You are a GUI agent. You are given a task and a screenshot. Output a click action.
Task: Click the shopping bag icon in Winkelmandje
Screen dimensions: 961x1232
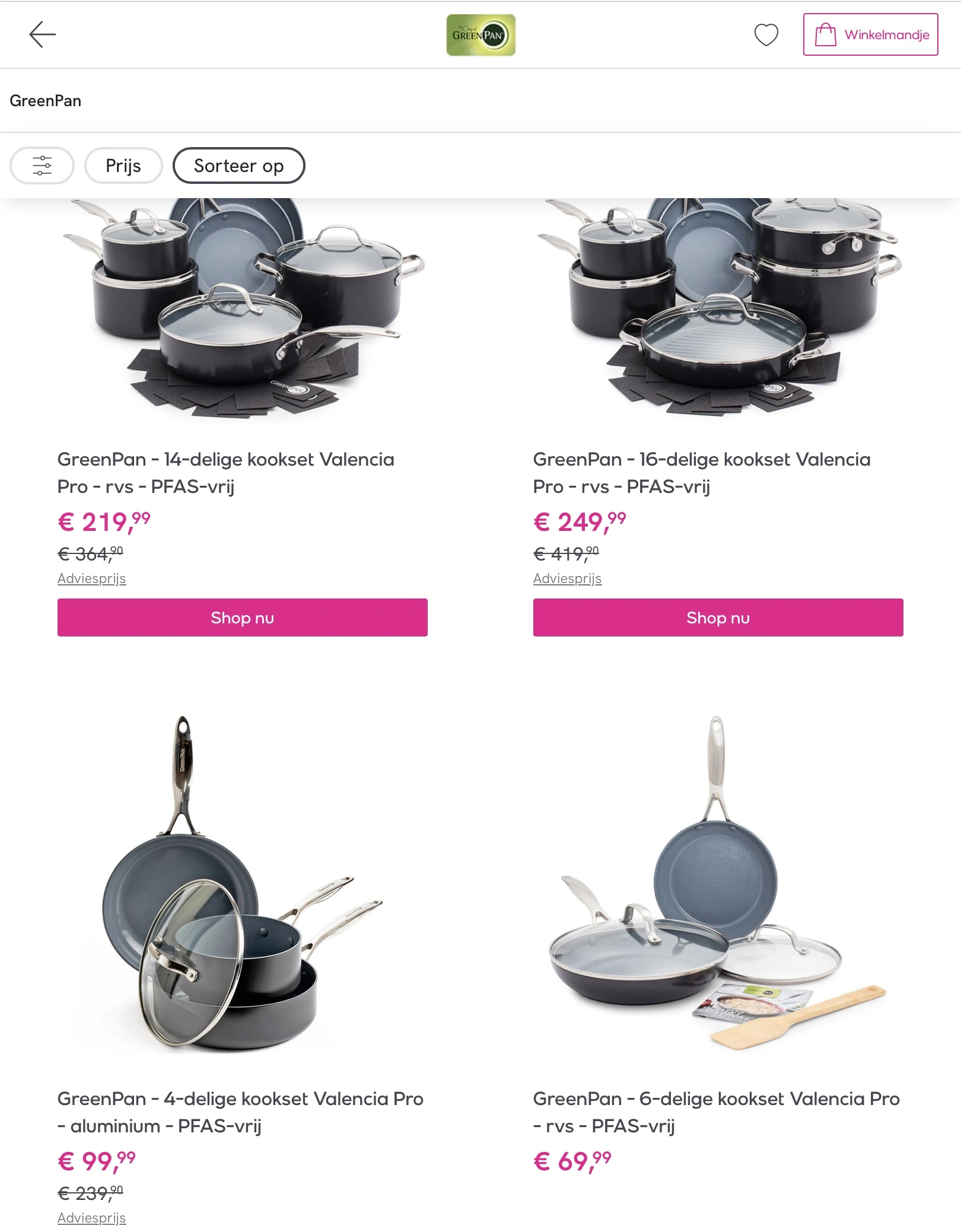[825, 34]
